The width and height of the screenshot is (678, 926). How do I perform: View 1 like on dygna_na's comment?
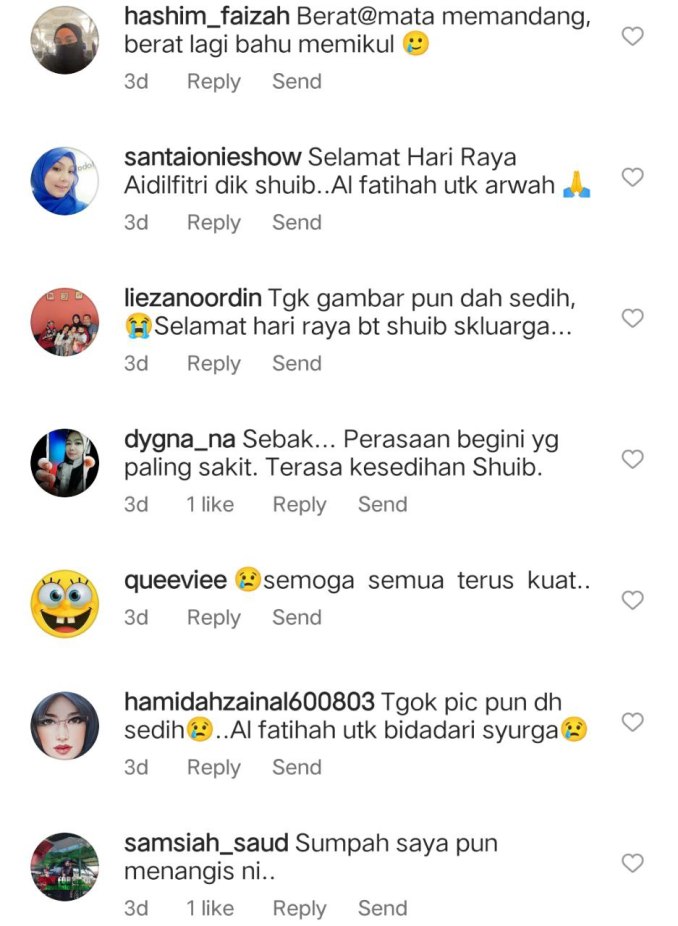click(x=210, y=504)
